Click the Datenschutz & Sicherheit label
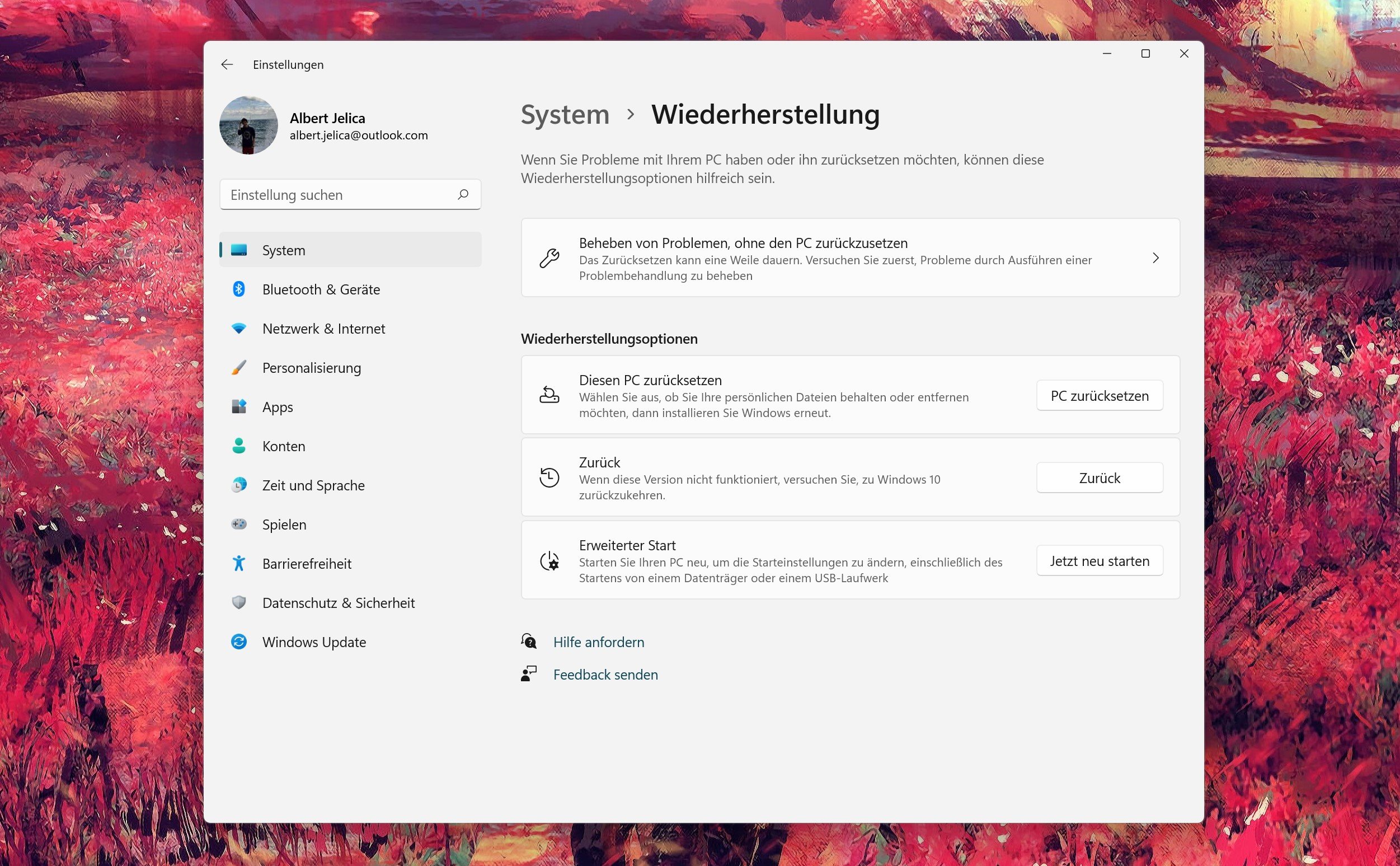This screenshot has width=1400, height=866. (339, 602)
